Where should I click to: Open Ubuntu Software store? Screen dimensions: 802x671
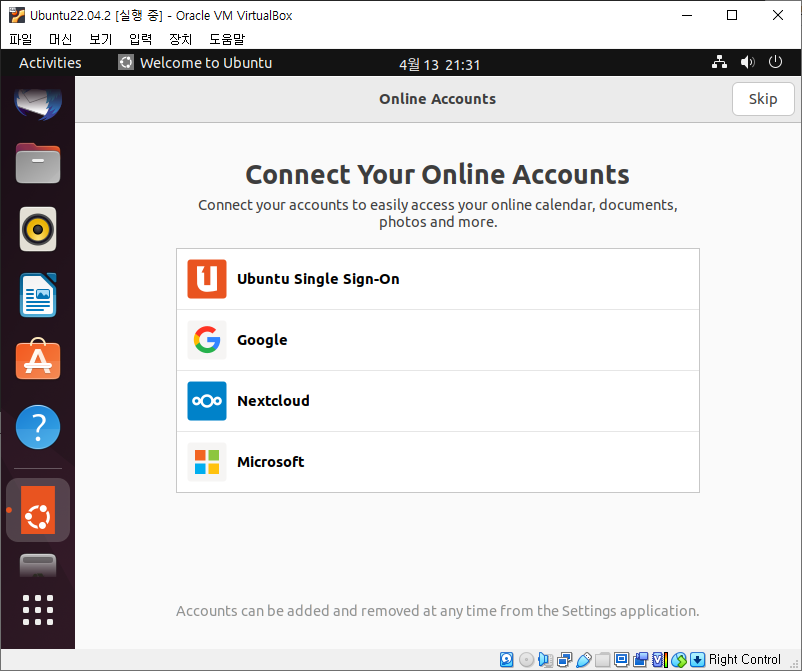[38, 359]
